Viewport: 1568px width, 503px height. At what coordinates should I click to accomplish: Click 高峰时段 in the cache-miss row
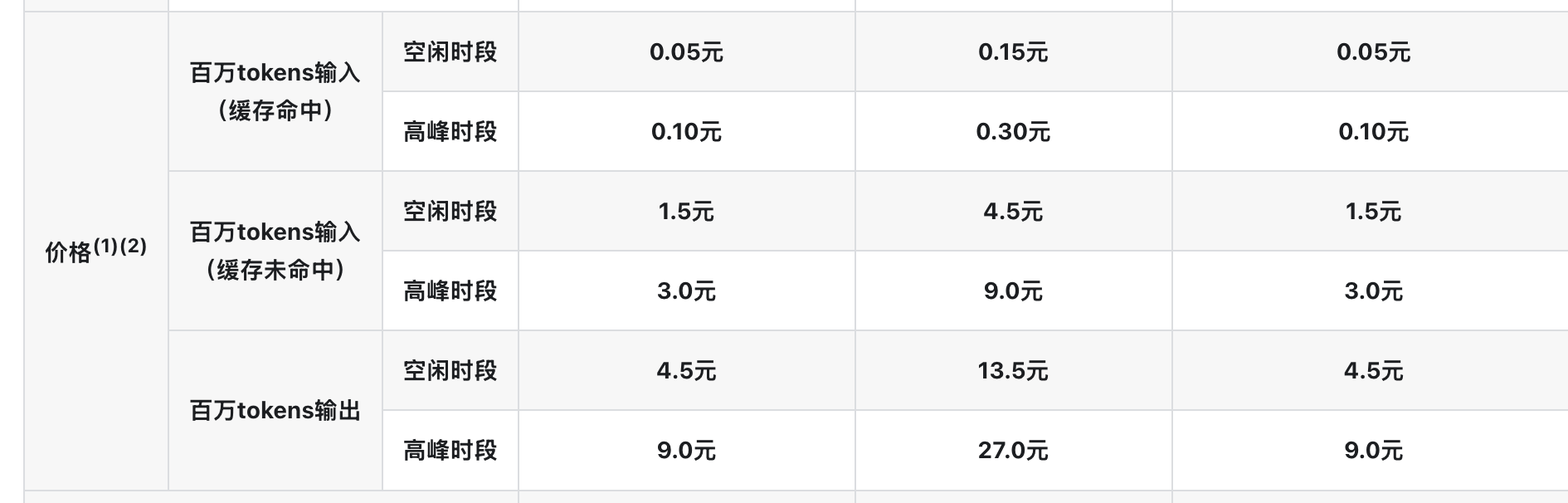pyautogui.click(x=450, y=291)
